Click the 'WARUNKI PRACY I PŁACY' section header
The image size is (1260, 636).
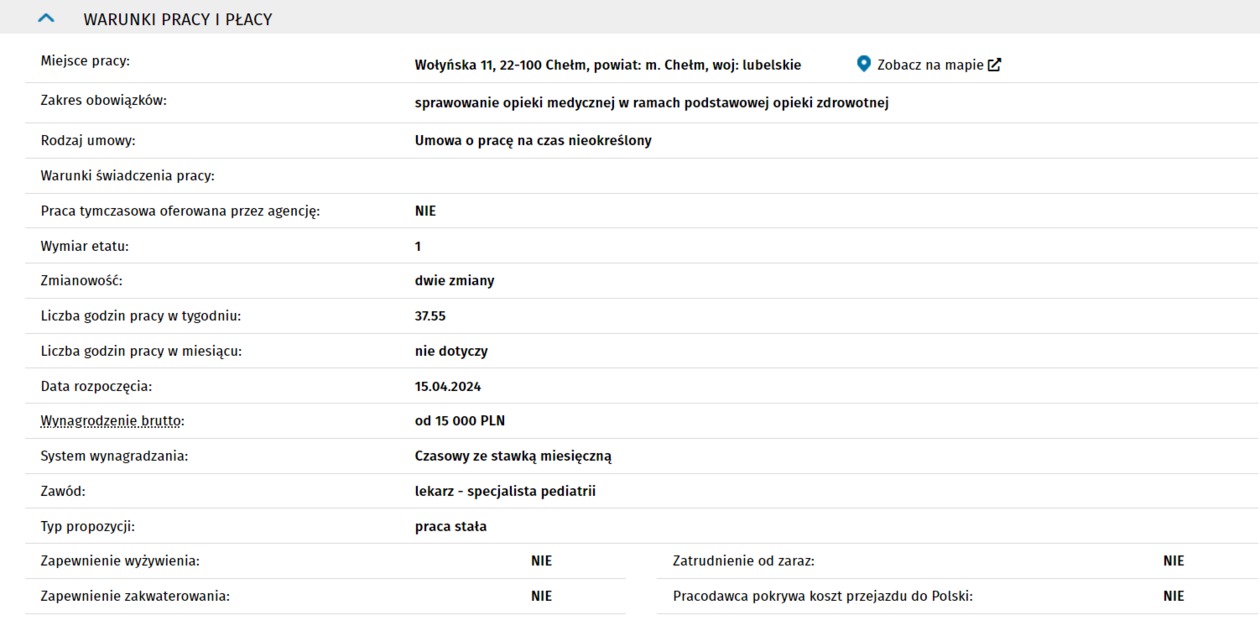(177, 19)
